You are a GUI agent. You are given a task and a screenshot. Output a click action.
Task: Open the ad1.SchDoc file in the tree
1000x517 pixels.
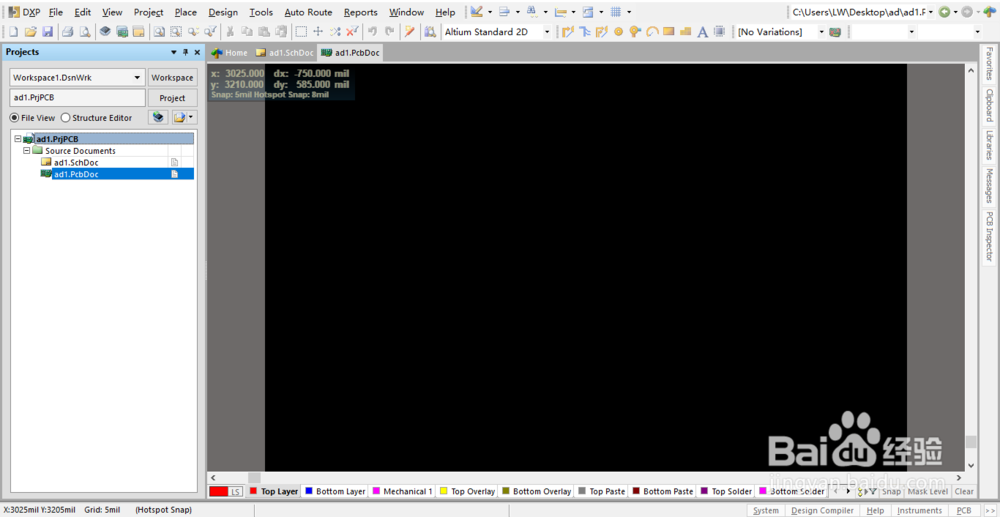tap(76, 163)
